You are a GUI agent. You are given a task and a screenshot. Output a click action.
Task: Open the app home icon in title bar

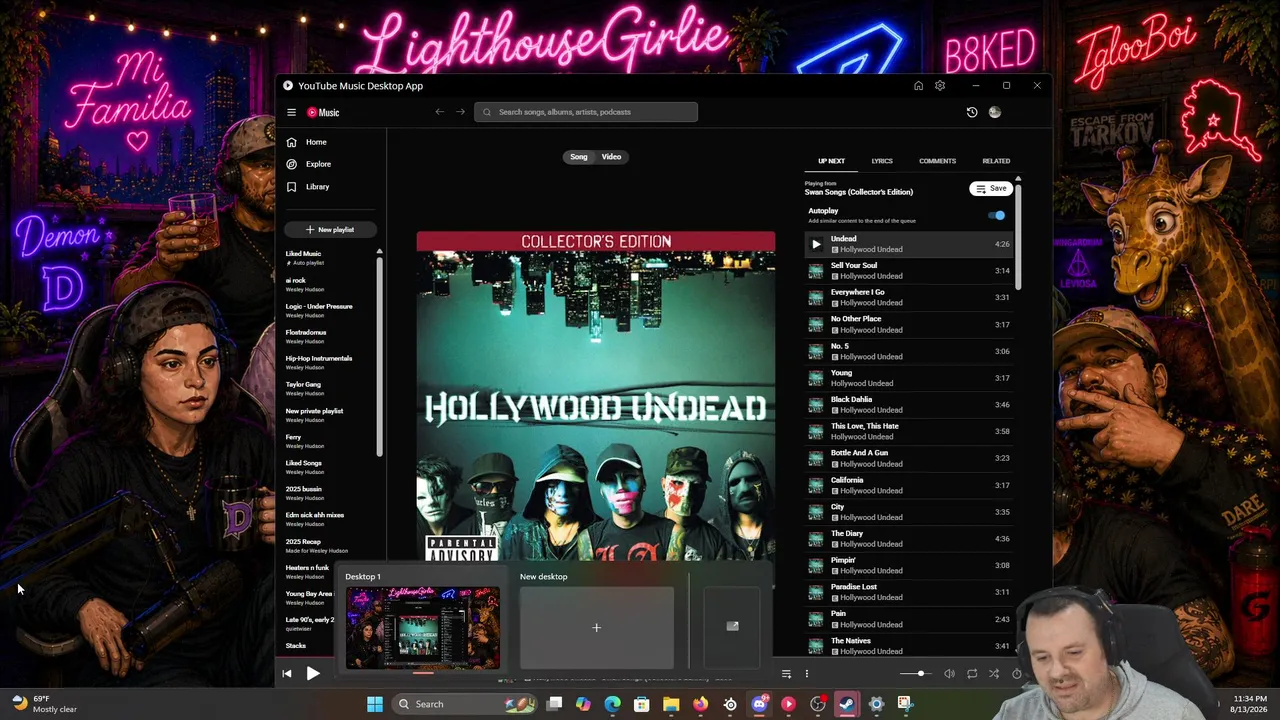pyautogui.click(x=918, y=86)
